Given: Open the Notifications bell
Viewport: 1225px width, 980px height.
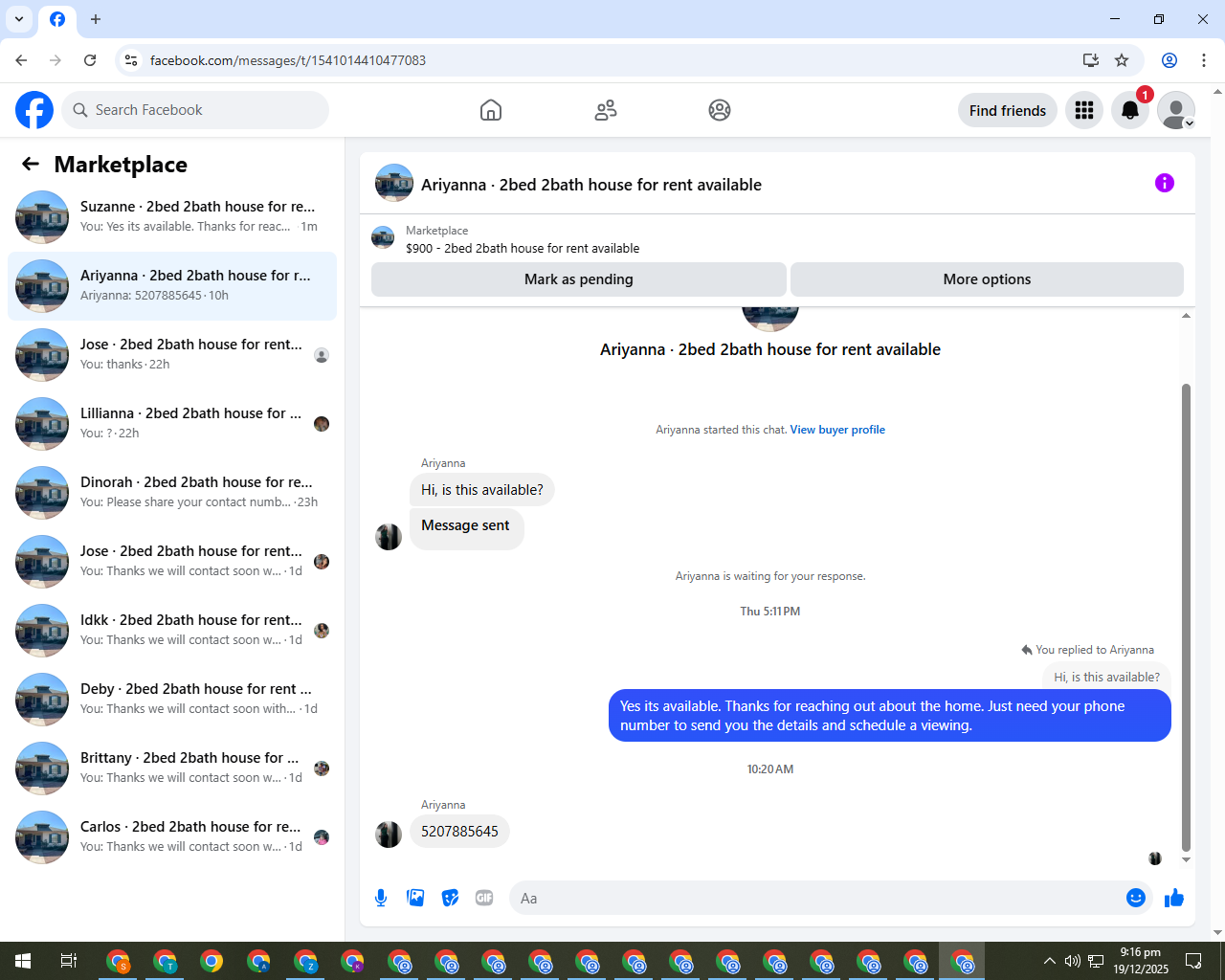Looking at the screenshot, I should (1130, 110).
